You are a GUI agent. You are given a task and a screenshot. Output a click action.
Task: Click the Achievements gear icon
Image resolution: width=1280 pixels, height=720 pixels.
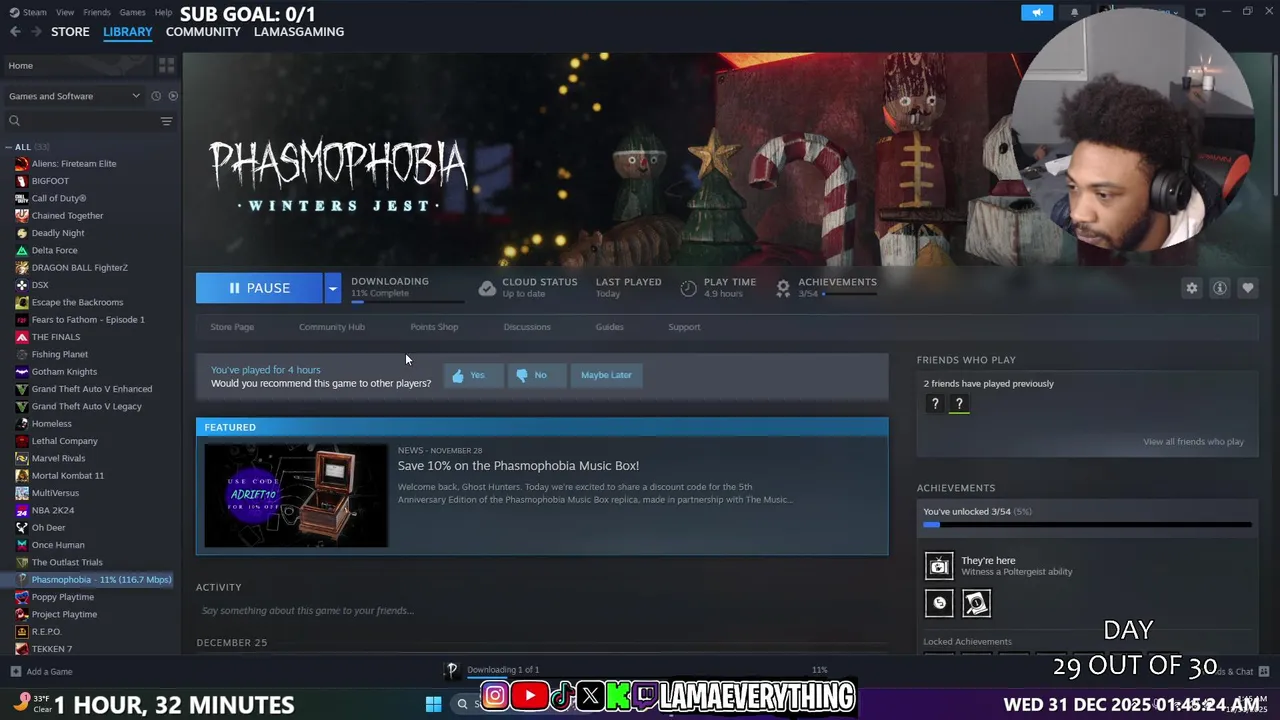tap(783, 288)
